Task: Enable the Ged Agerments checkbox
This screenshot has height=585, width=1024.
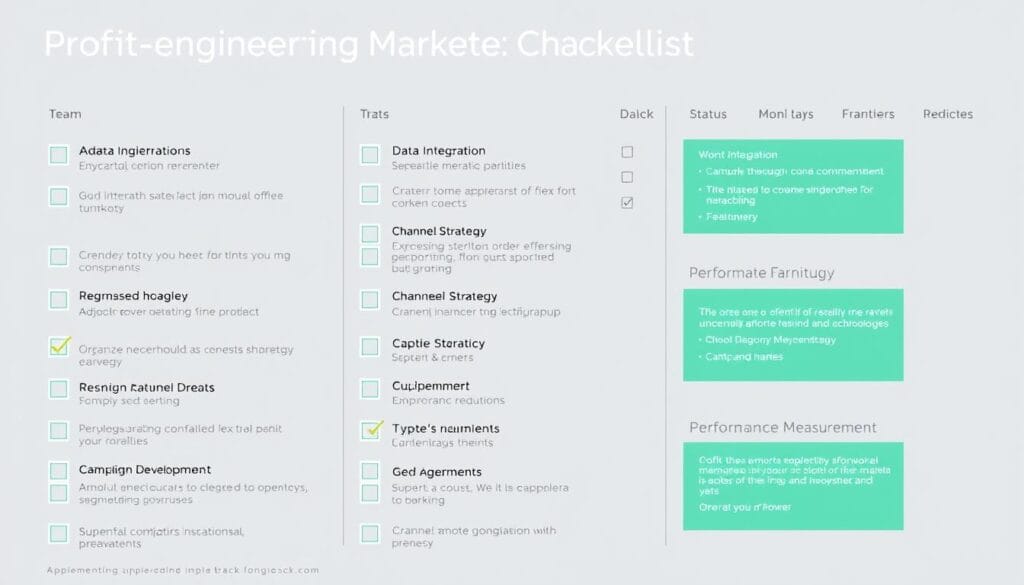Action: click(370, 471)
